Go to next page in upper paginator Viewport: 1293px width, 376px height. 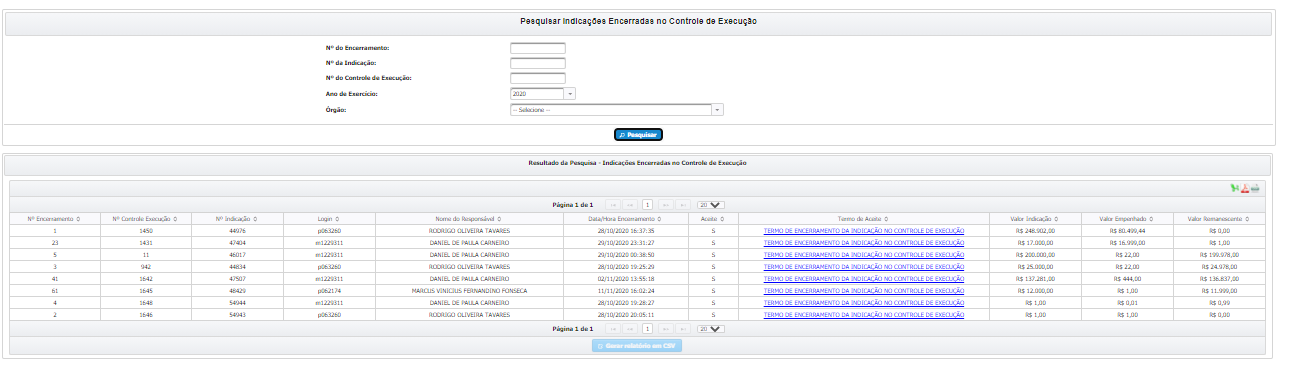tap(667, 204)
